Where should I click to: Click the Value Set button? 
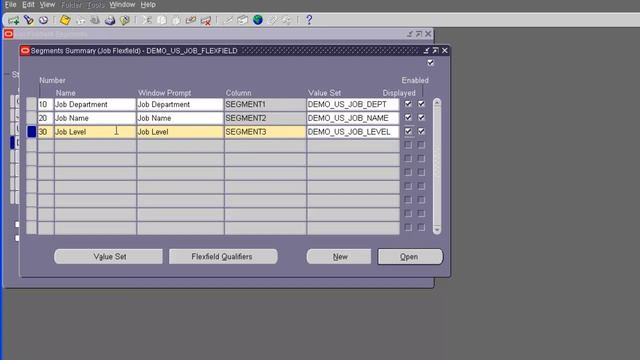pos(108,256)
